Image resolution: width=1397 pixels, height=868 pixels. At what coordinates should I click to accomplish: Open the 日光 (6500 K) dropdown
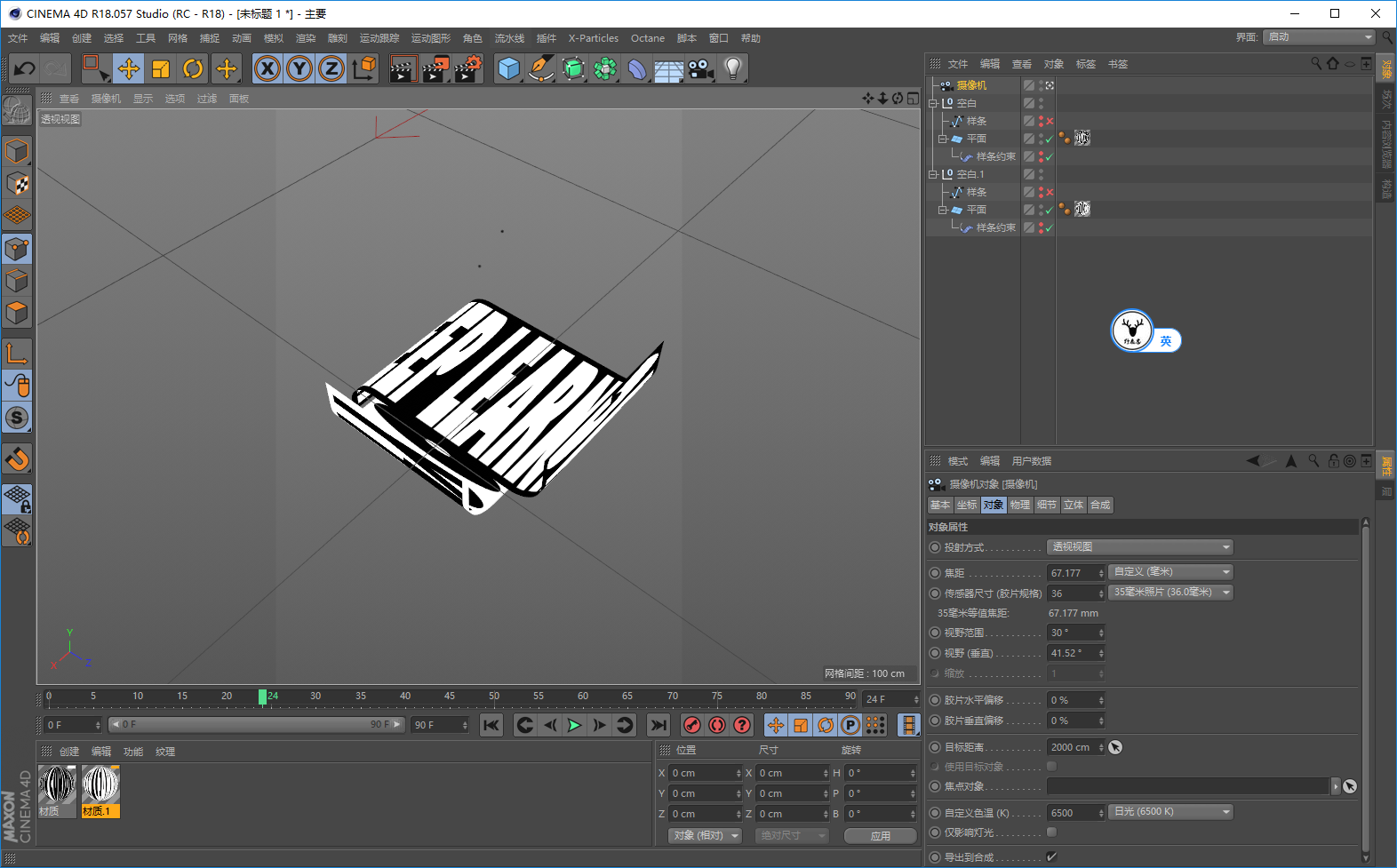[x=1171, y=812]
